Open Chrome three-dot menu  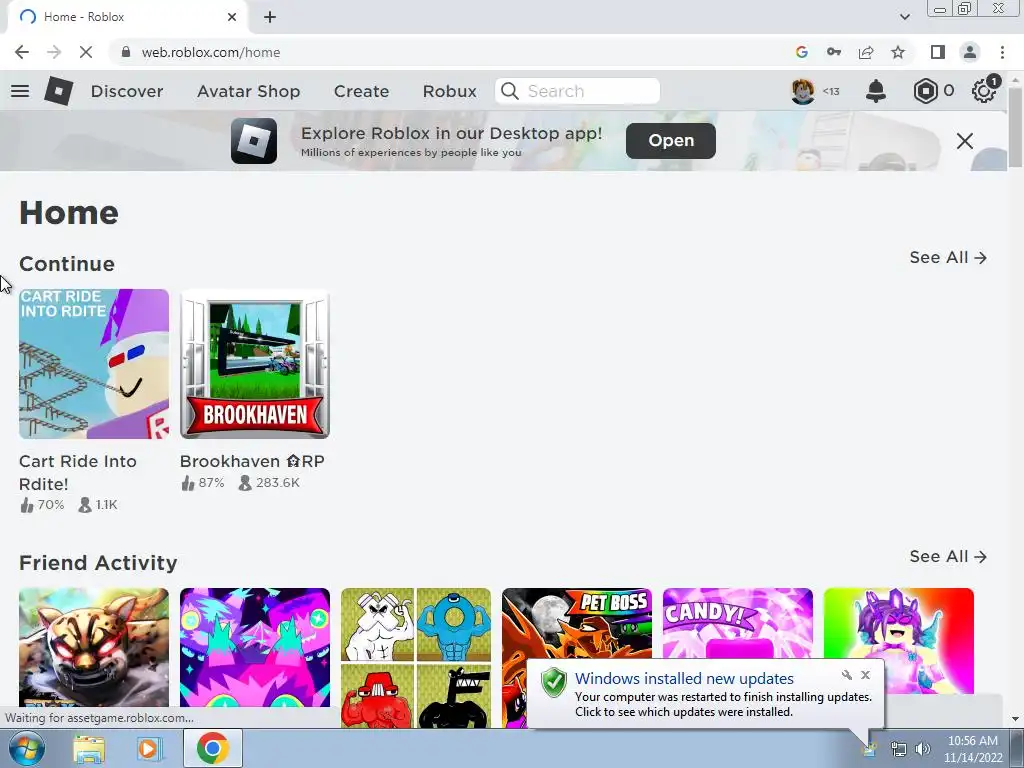click(1002, 52)
